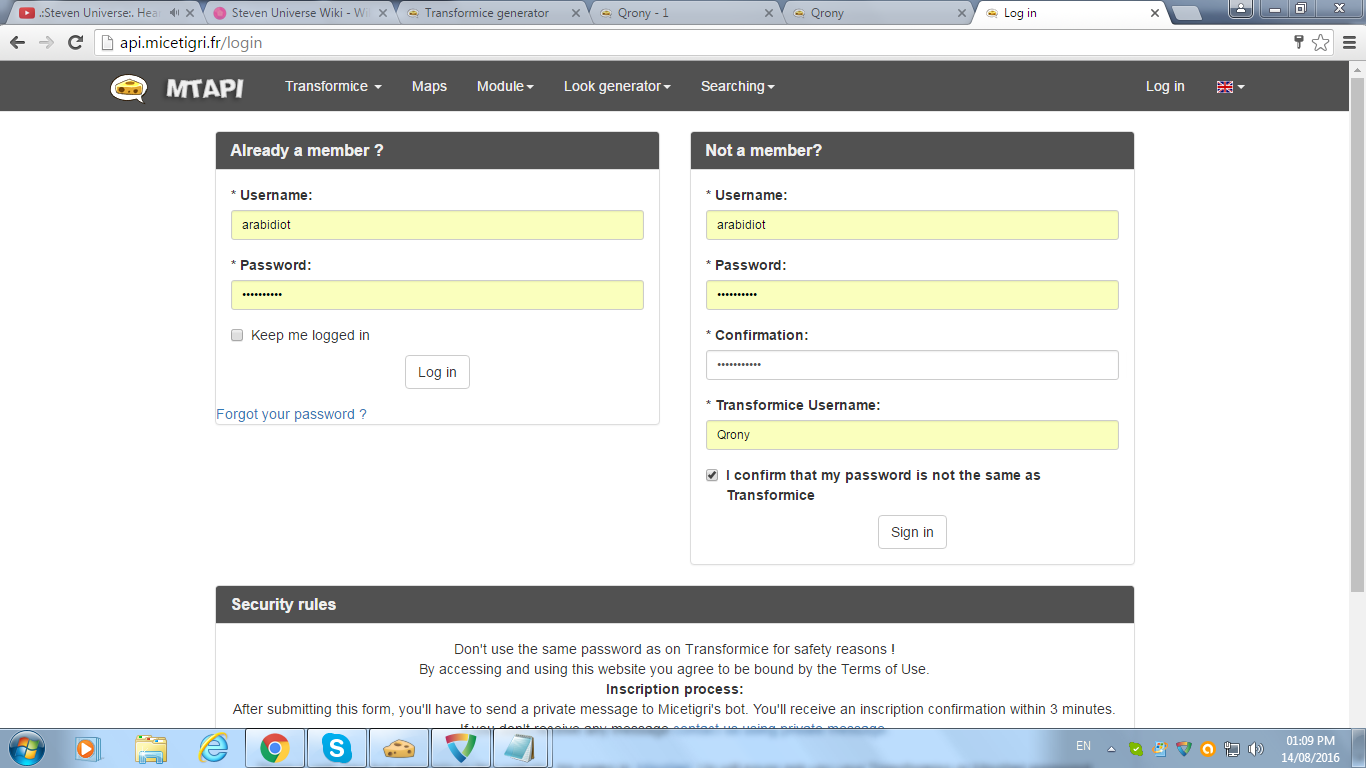Switch to the Steven Universe YouTube tab
1366x768 pixels.
(x=100, y=13)
